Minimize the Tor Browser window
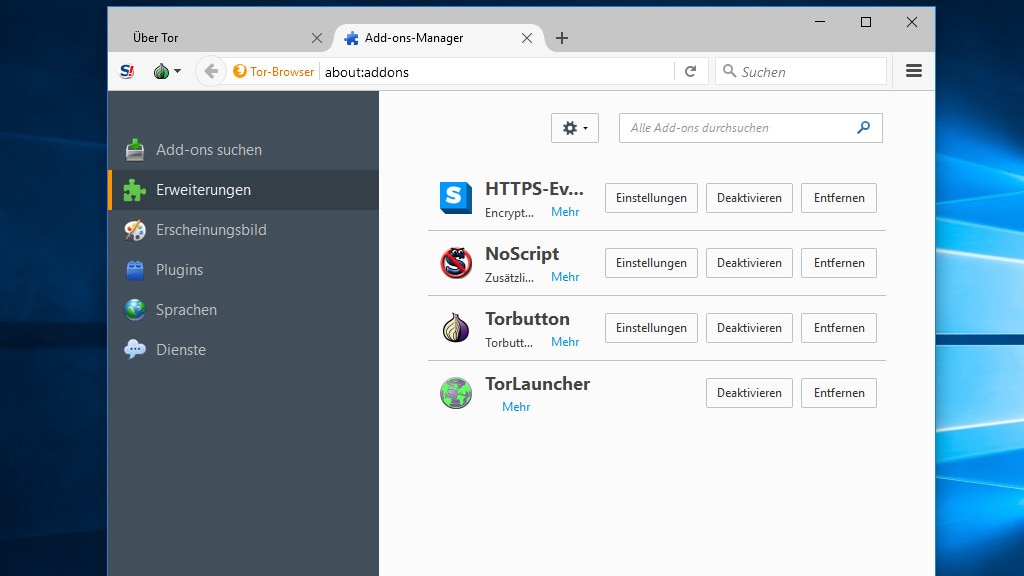The image size is (1024, 576). [820, 22]
